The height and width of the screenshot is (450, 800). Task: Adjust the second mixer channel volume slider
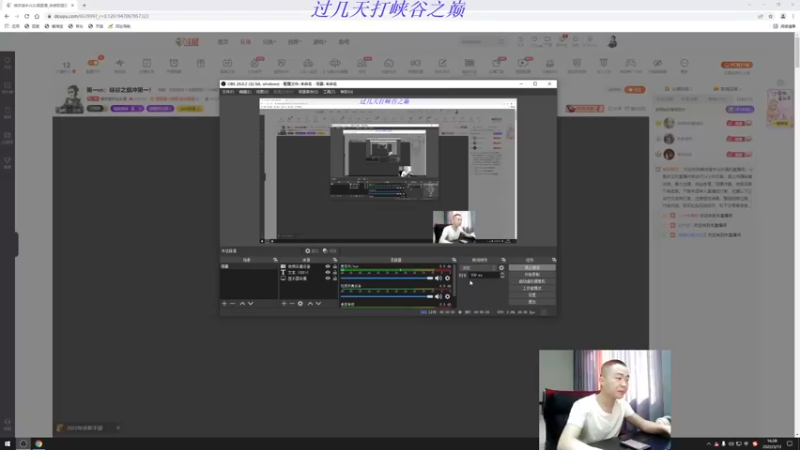click(386, 296)
